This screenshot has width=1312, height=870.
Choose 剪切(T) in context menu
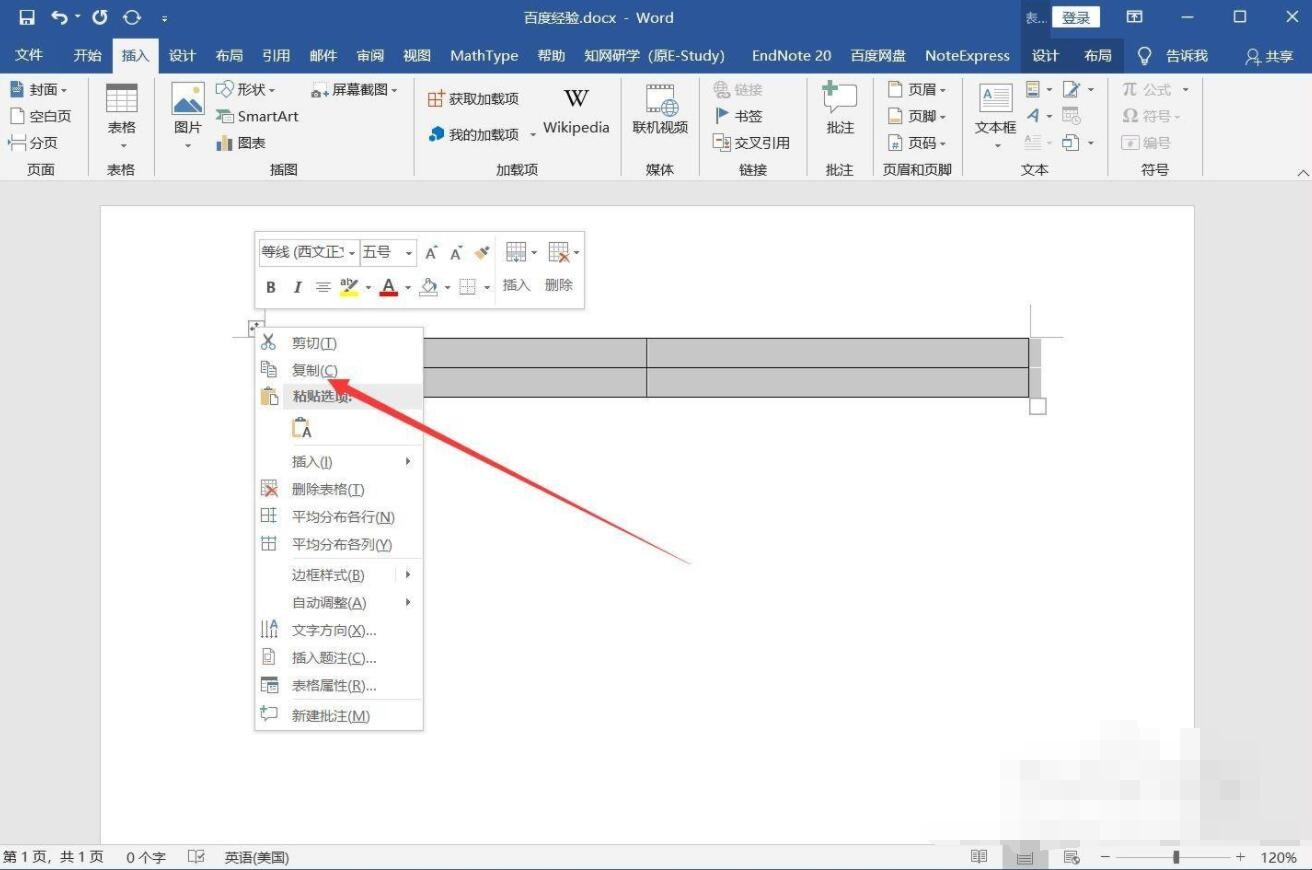coord(339,343)
